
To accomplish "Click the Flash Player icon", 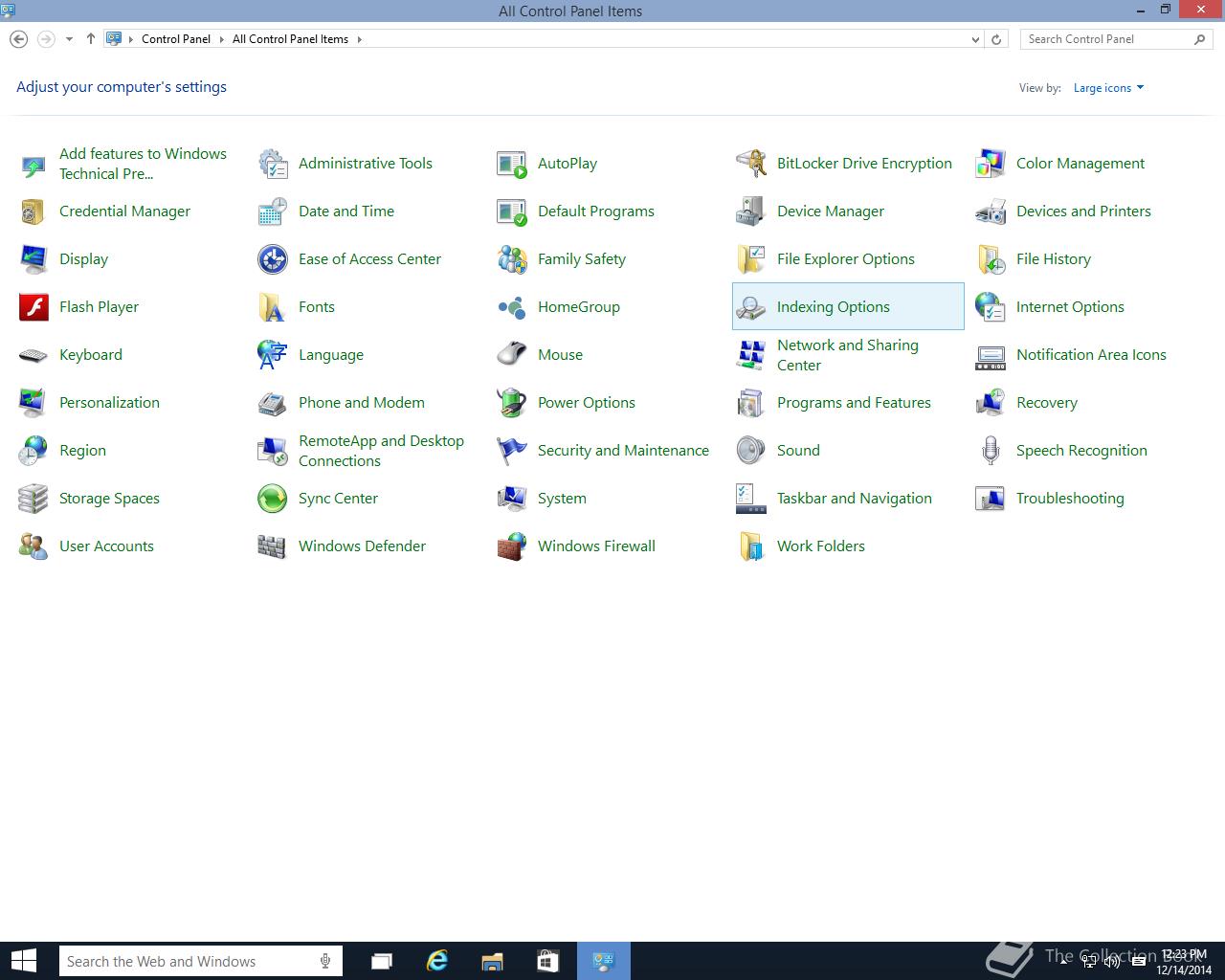I will click(x=33, y=307).
